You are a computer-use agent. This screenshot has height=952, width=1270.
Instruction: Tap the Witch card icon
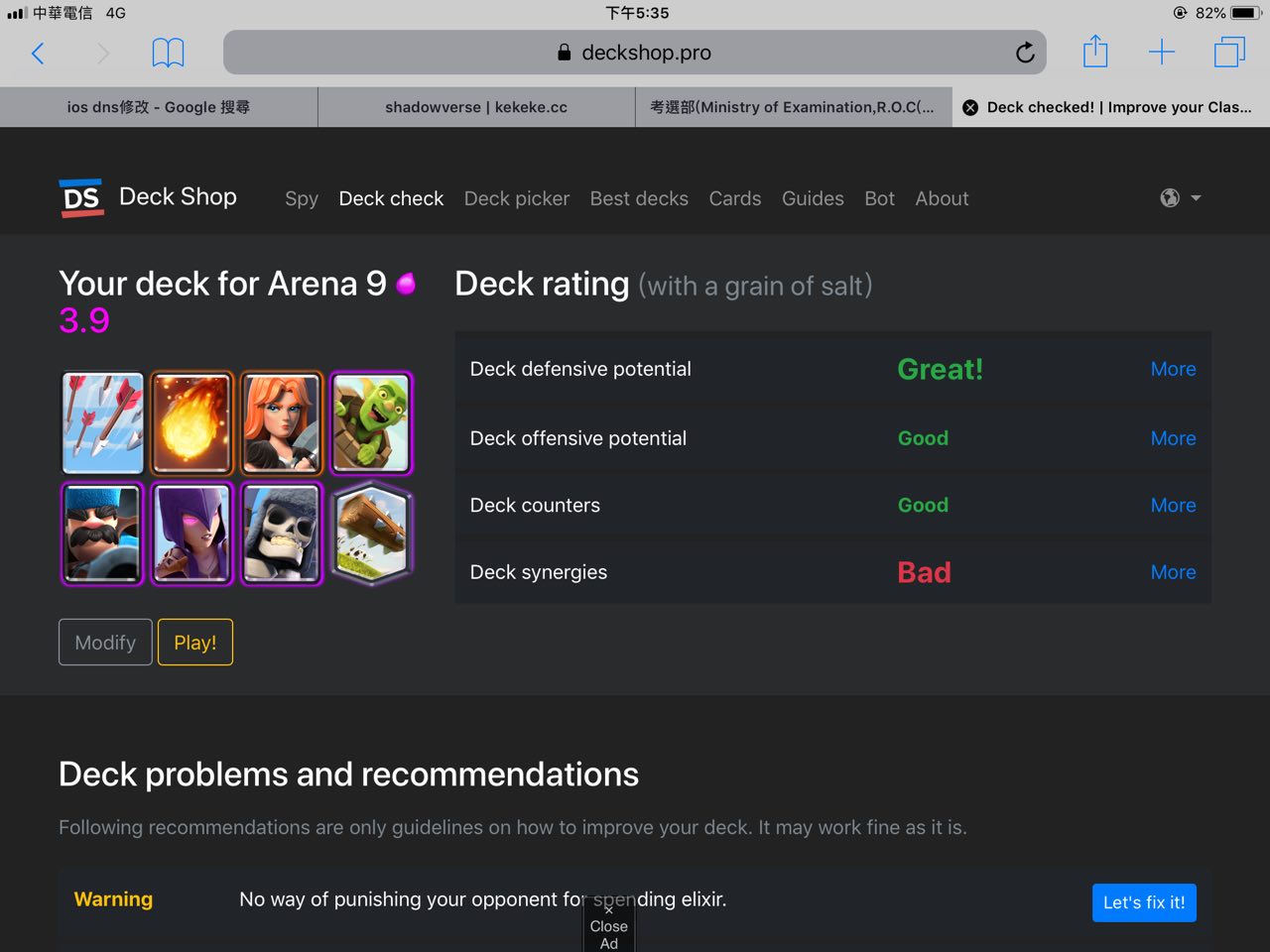(192, 534)
